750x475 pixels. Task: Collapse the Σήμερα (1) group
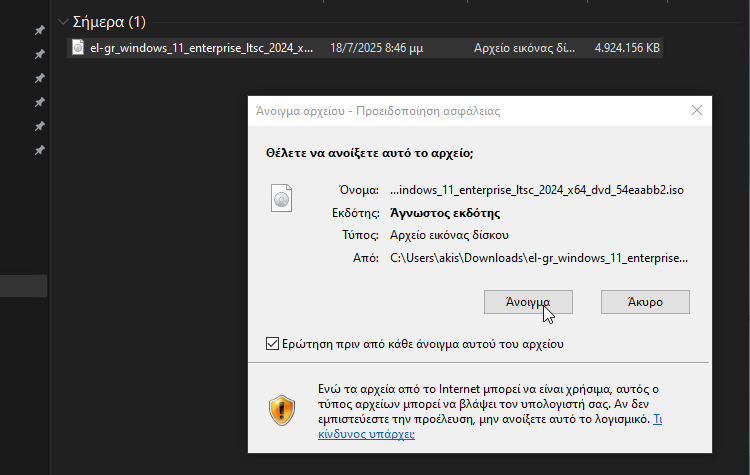click(x=63, y=22)
